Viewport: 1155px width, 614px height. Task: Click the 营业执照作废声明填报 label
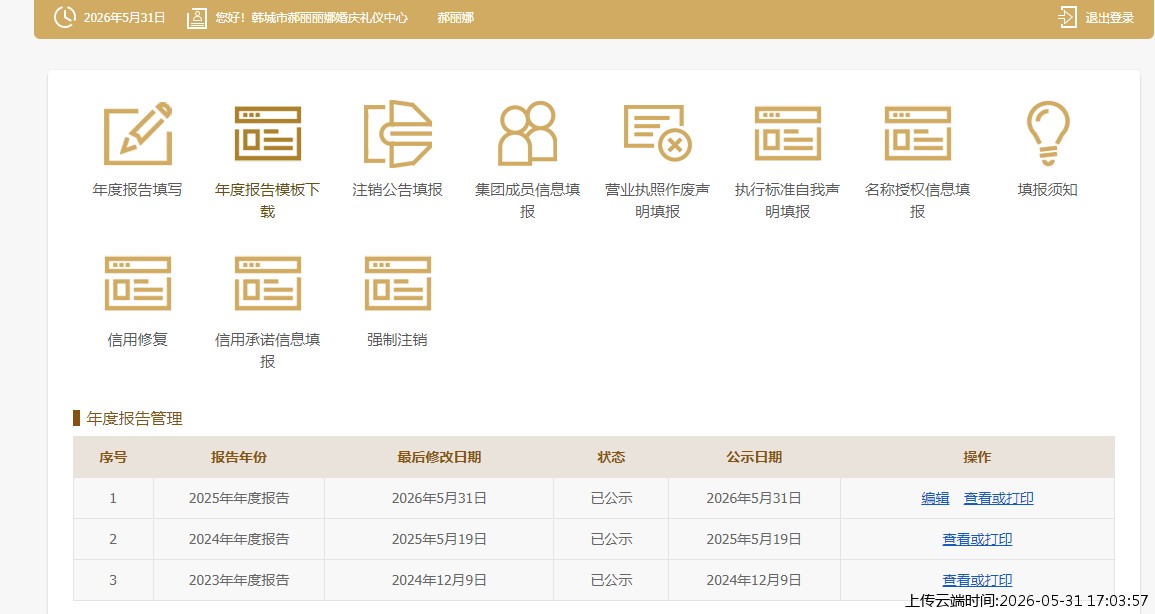pos(658,200)
